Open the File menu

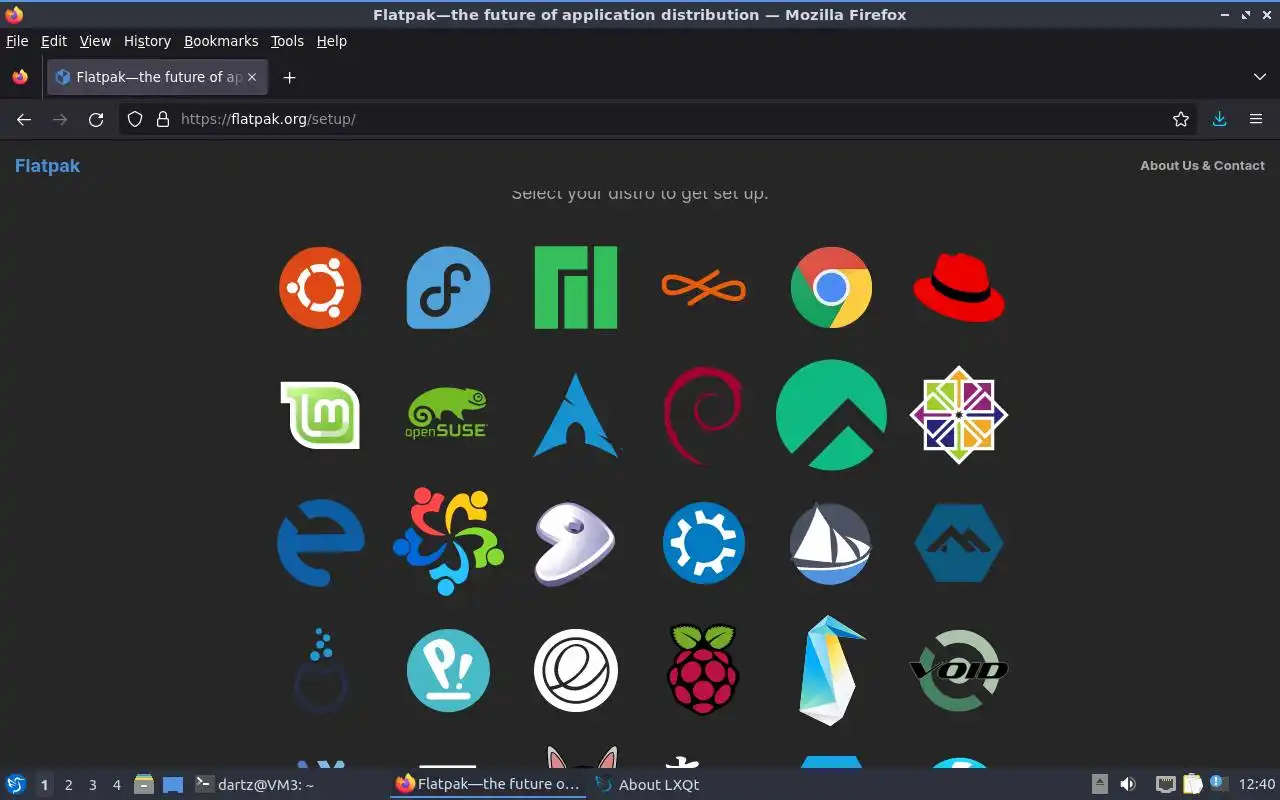tap(17, 41)
